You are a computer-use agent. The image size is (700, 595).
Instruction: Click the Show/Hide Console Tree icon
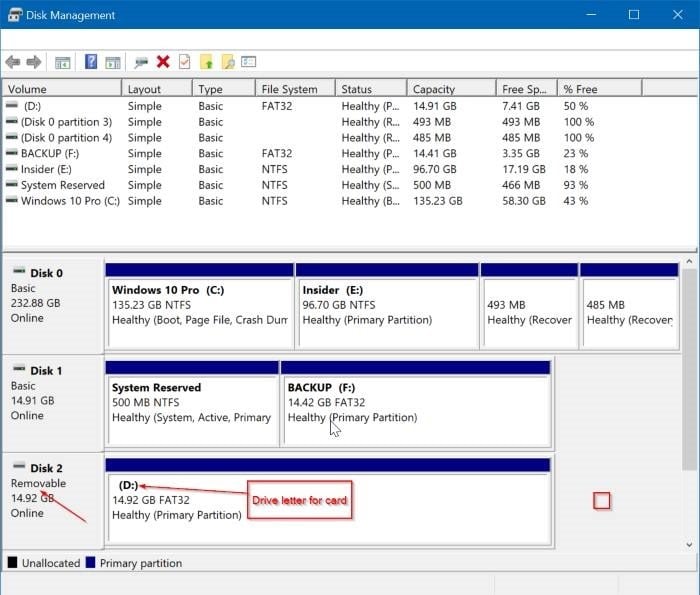pyautogui.click(x=62, y=62)
